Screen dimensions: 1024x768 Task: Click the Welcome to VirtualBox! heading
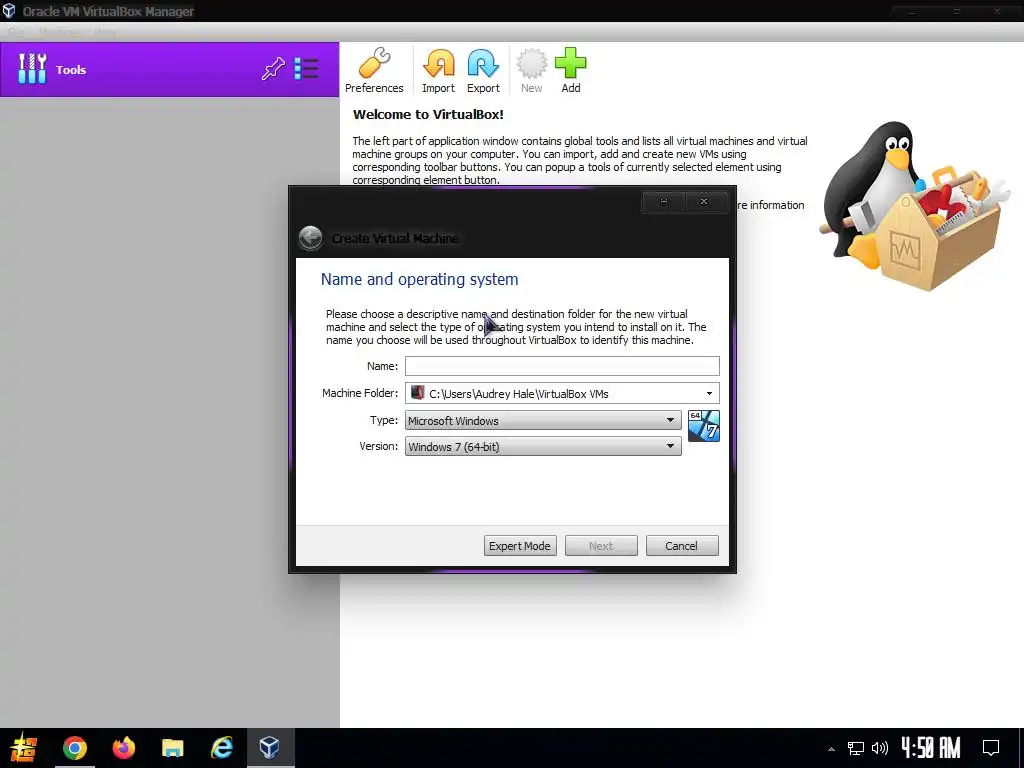click(428, 114)
